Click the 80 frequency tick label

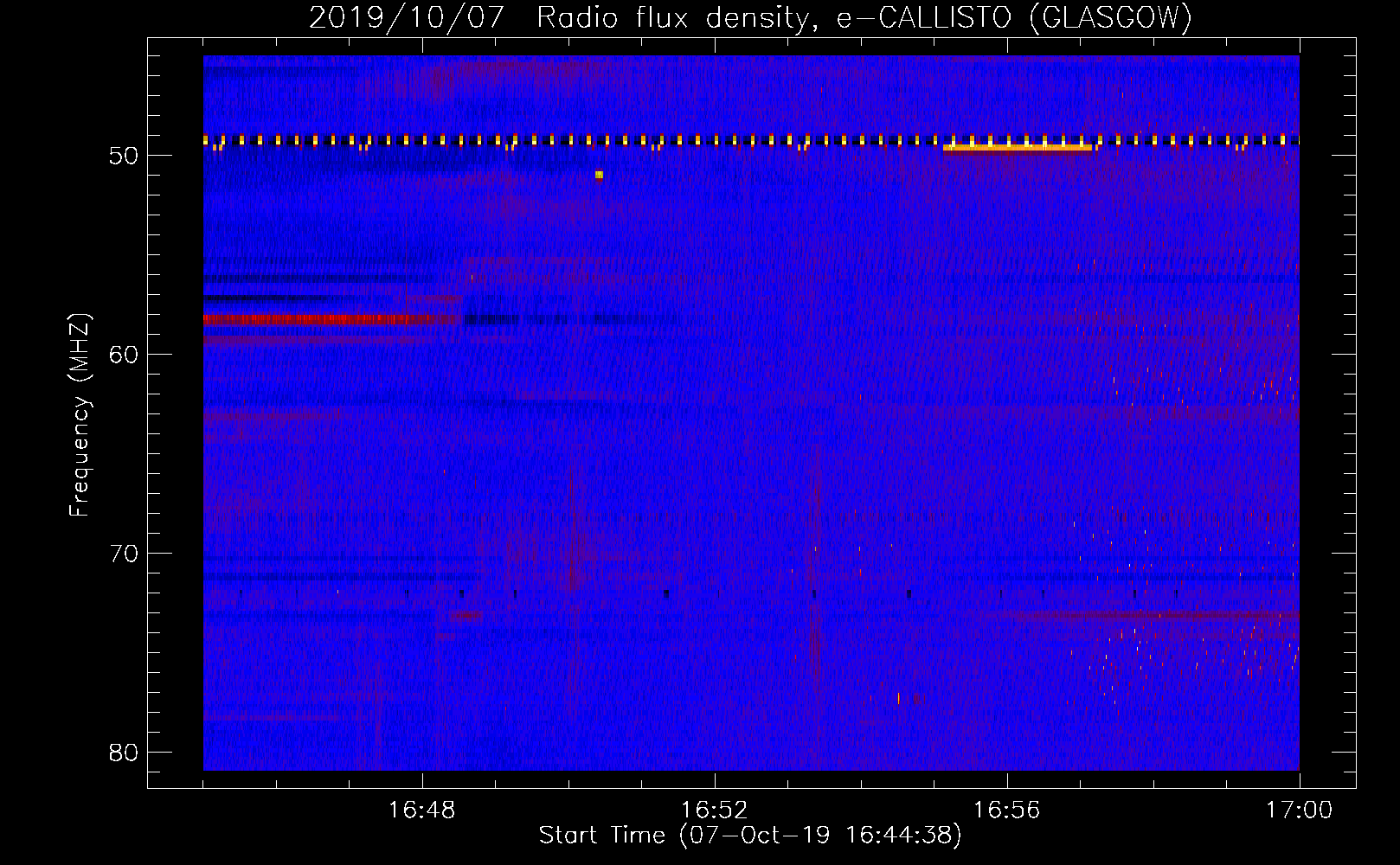[x=124, y=753]
